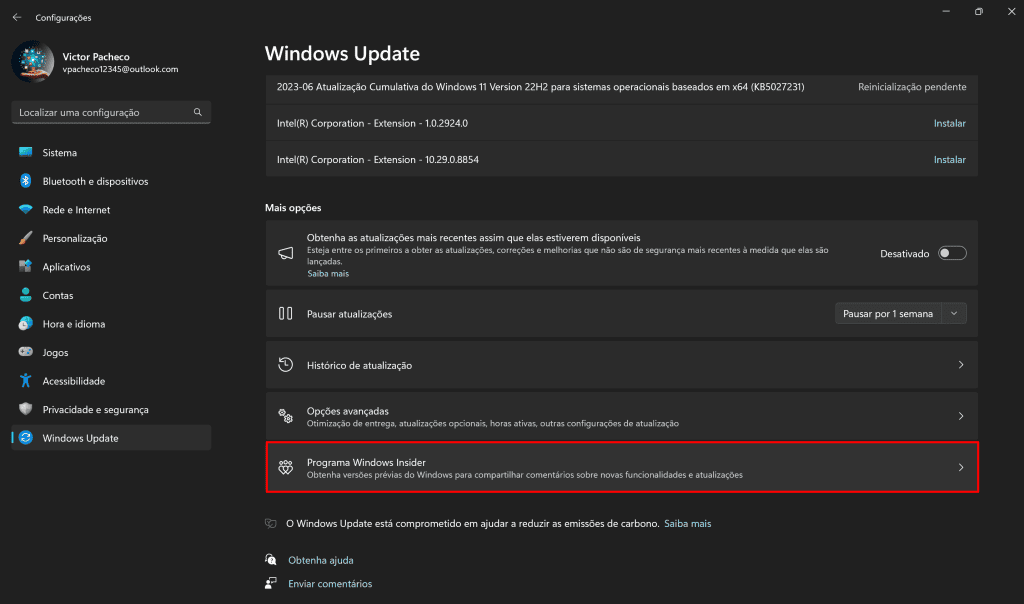Screen dimensions: 1024x604
Task: Open the carbon emissions Saiba mais link
Action: (687, 523)
